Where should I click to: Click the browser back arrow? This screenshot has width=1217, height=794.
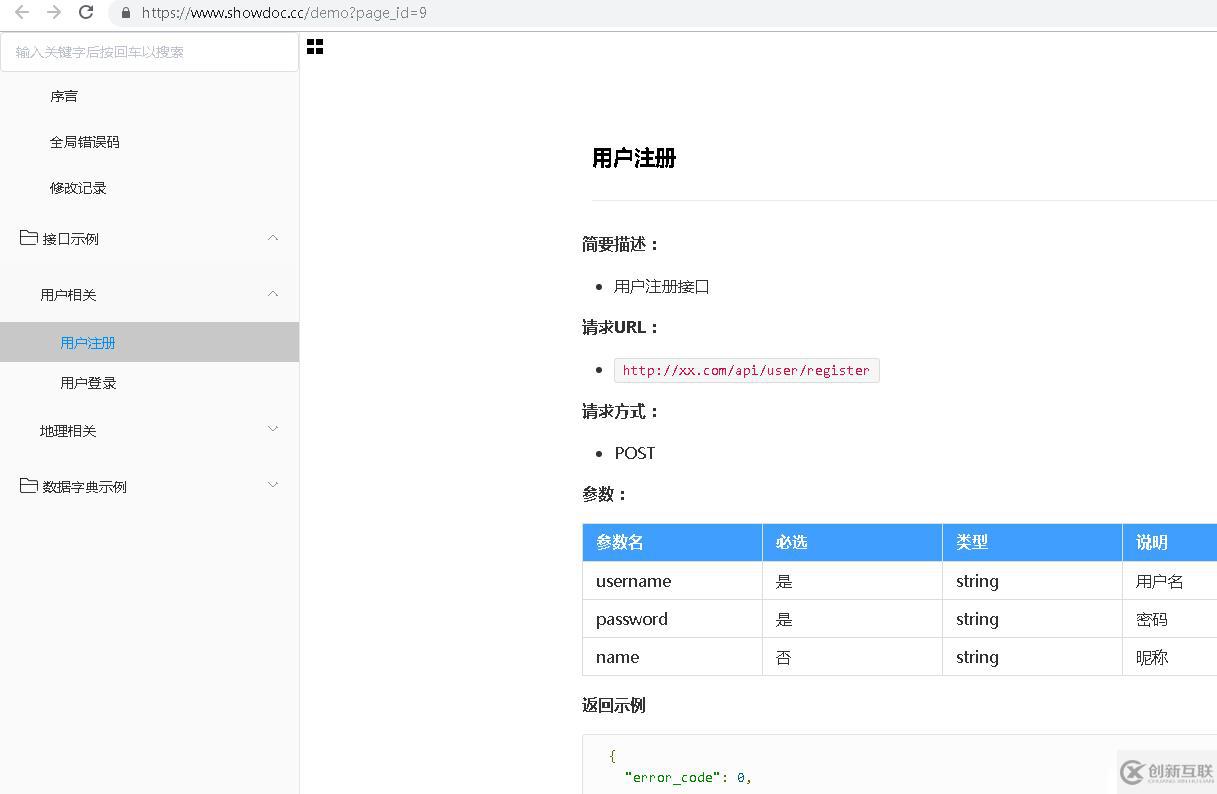22,13
